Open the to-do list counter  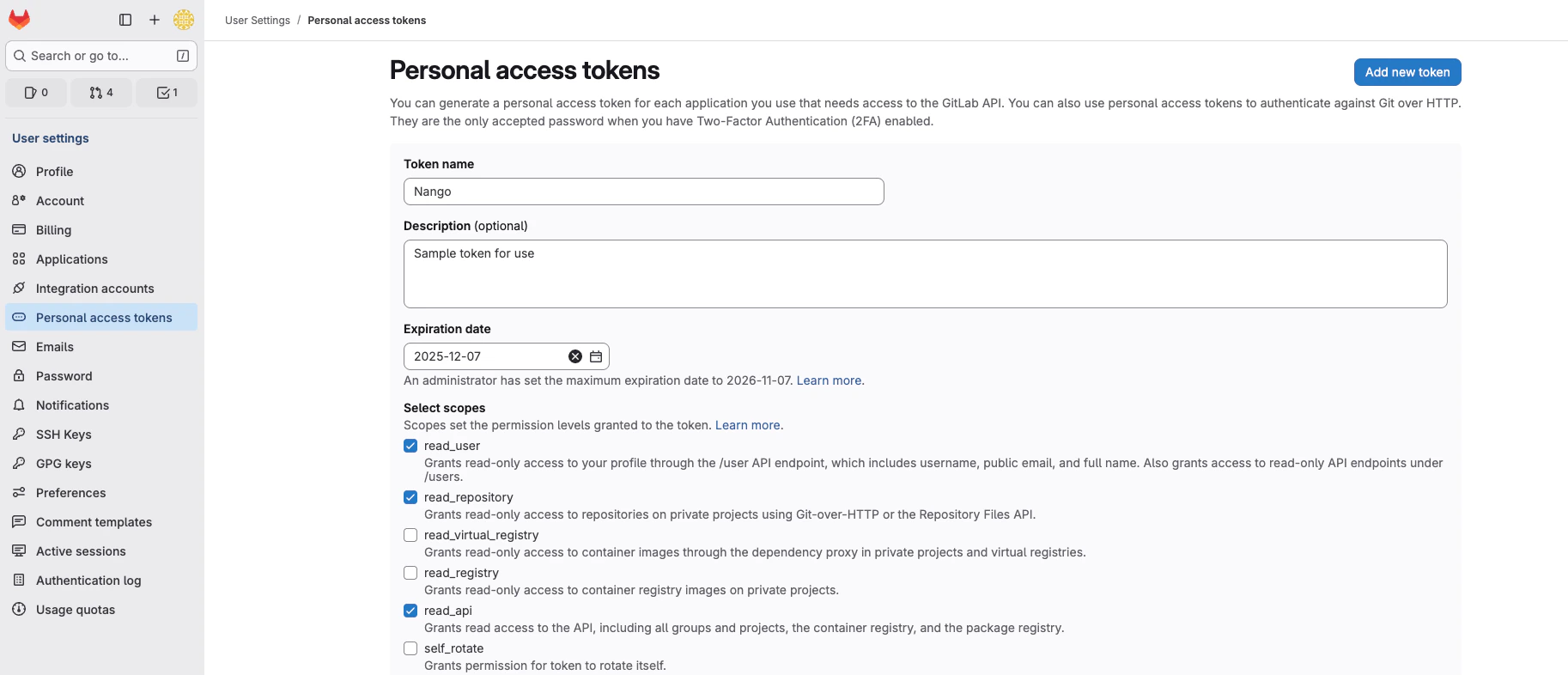point(167,93)
